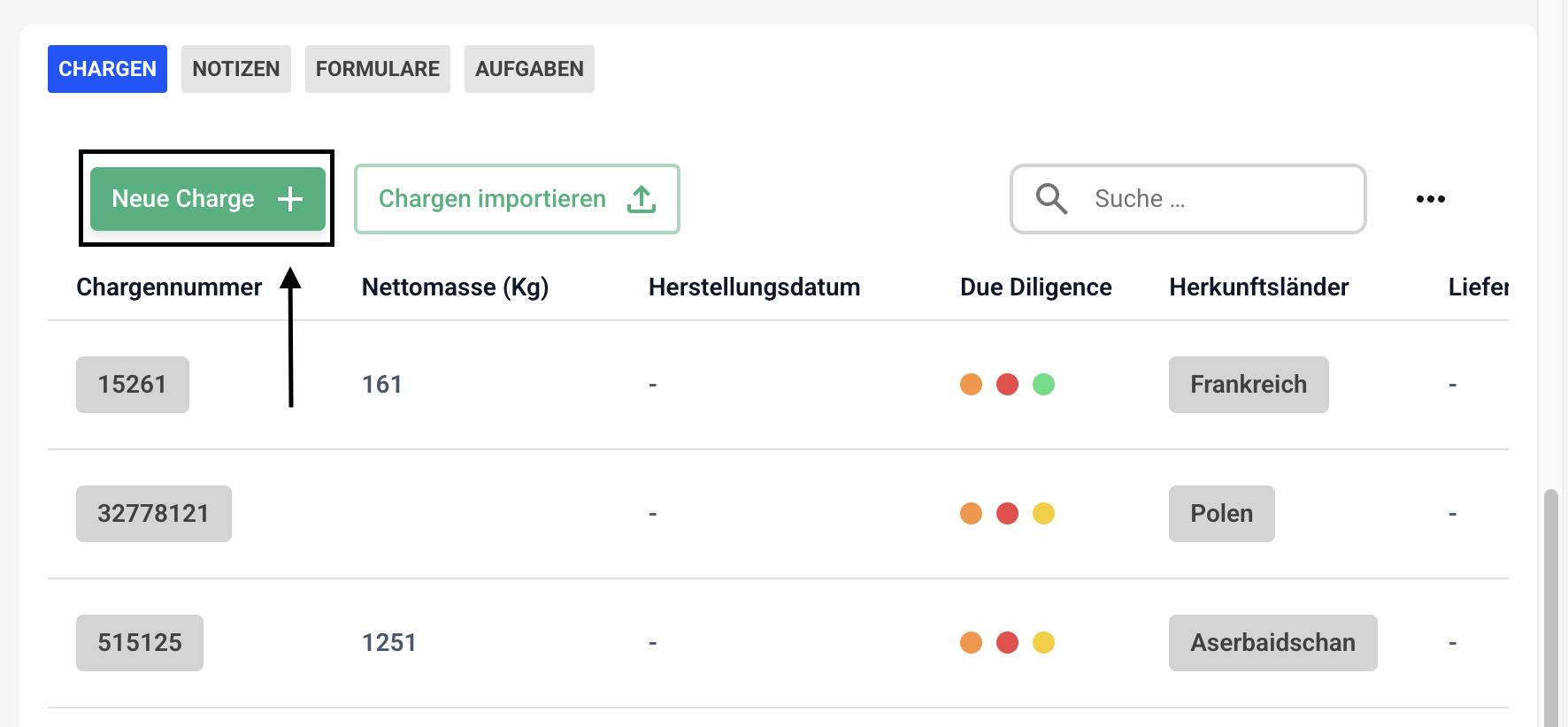Open the Aufgaben tab
This screenshot has width=1568, height=727.
pos(529,69)
